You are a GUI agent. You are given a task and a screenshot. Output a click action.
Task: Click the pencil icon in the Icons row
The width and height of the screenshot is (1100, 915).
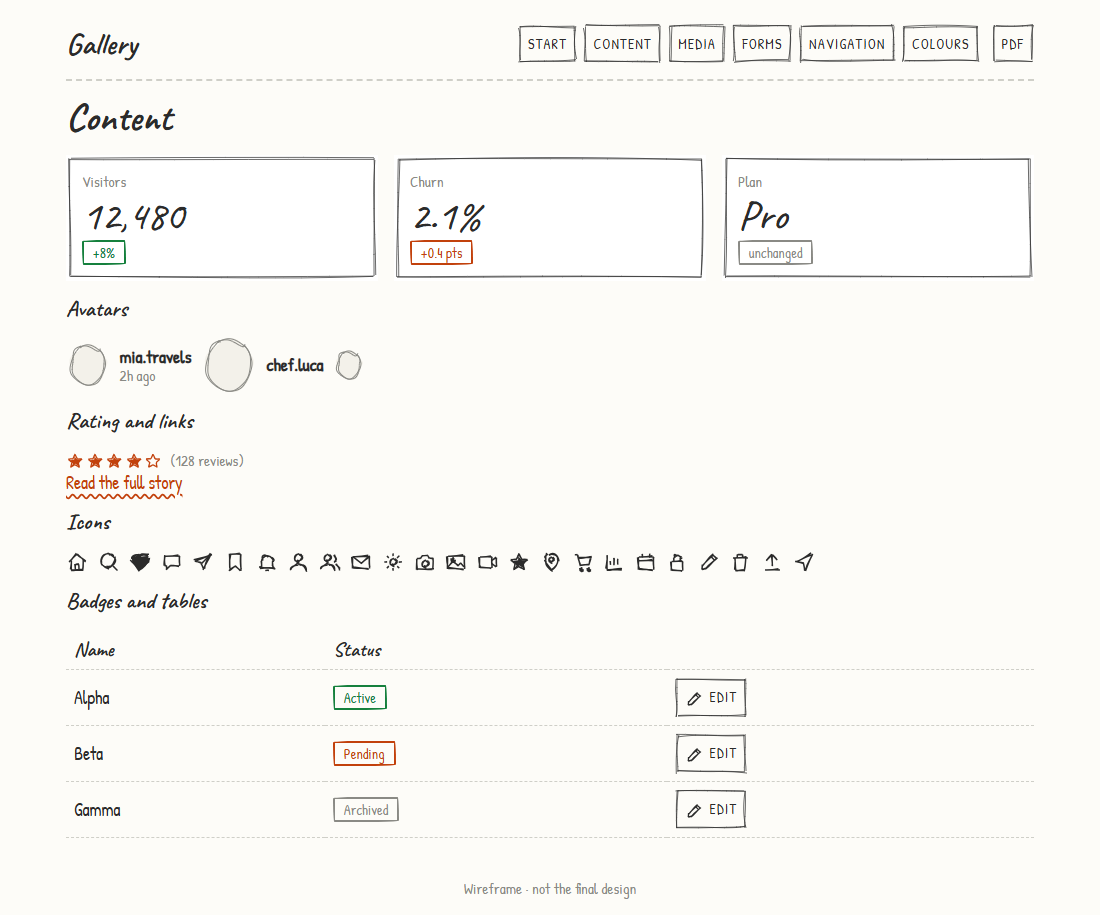(709, 562)
